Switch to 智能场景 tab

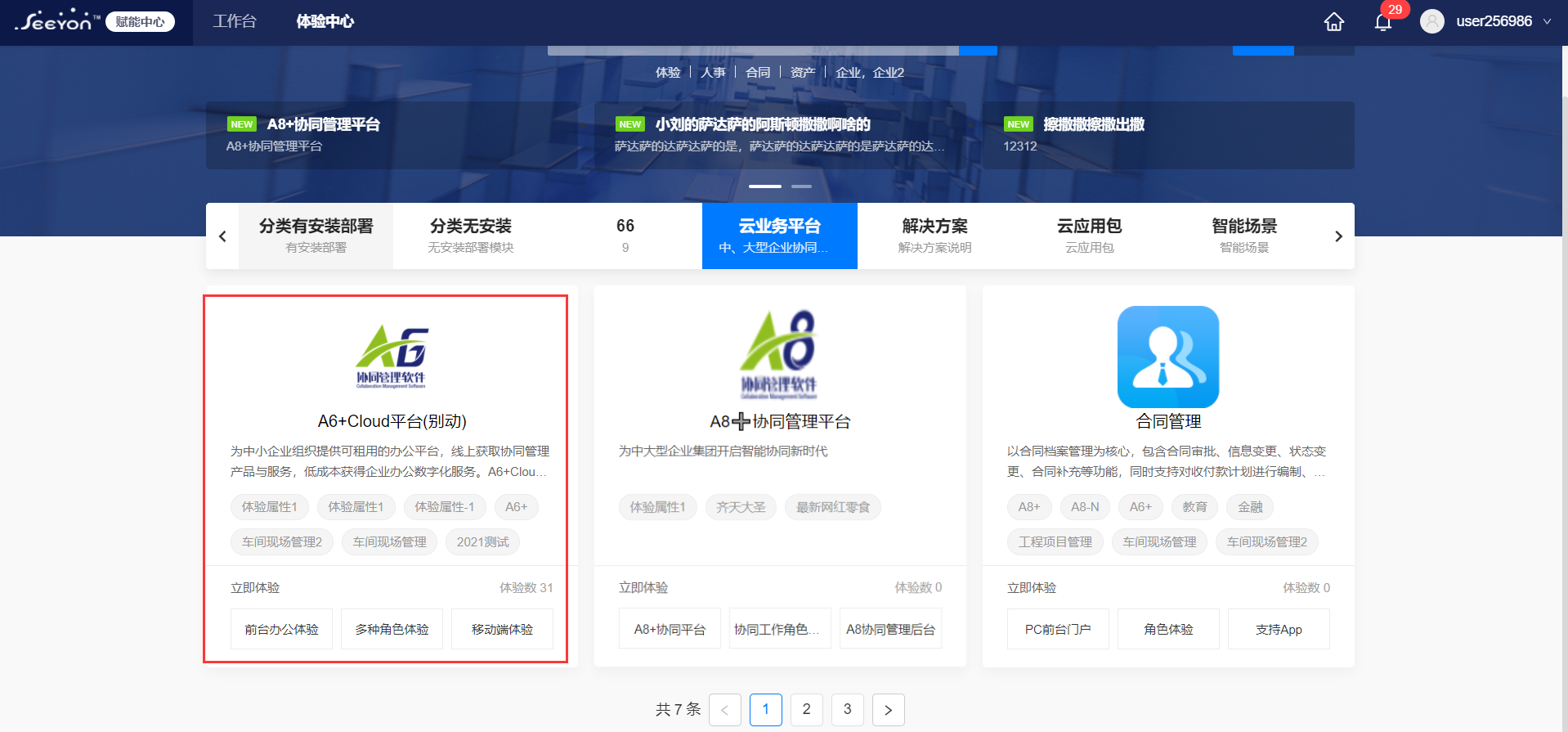(x=1244, y=236)
